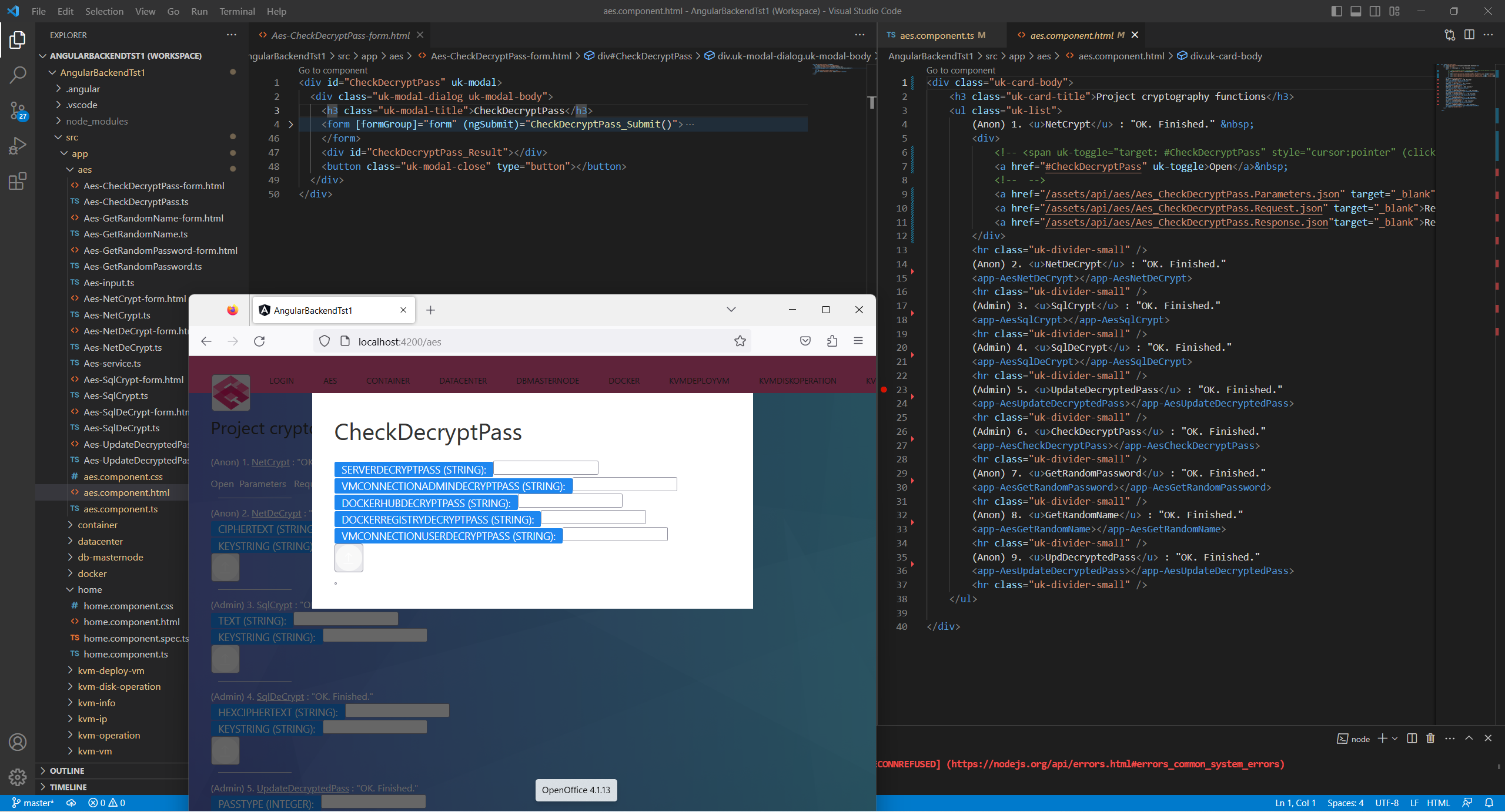Toggle Primary Side Bar layout button
1505x812 pixels.
click(x=1336, y=11)
